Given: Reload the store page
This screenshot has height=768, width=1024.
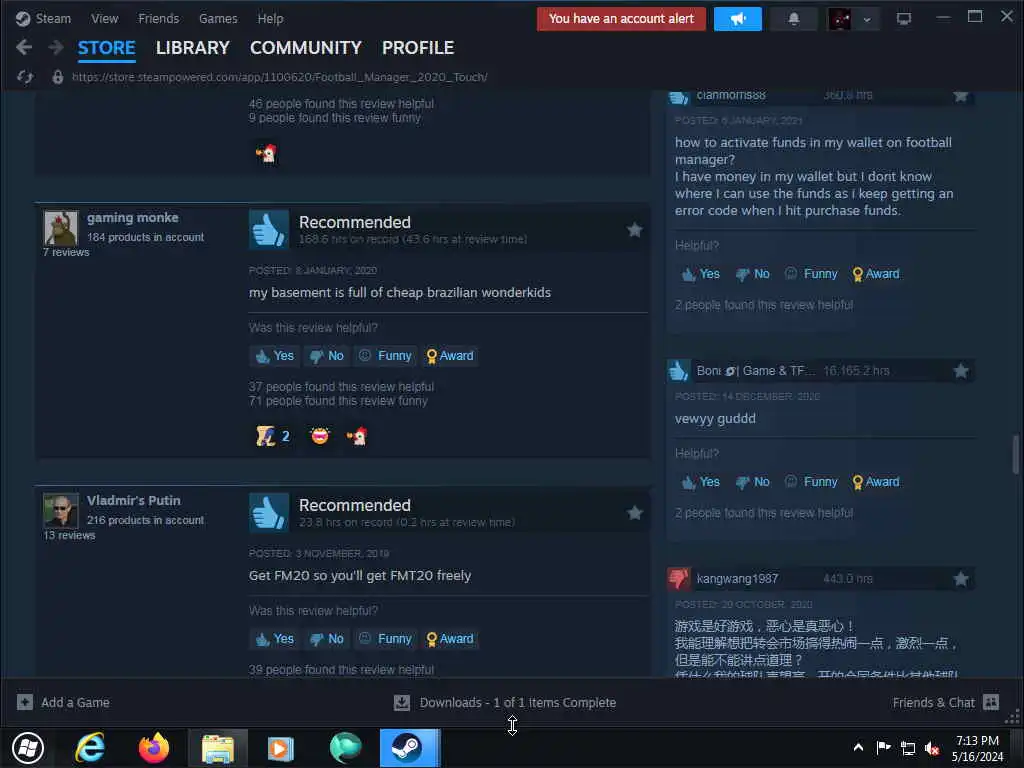Looking at the screenshot, I should [x=25, y=77].
